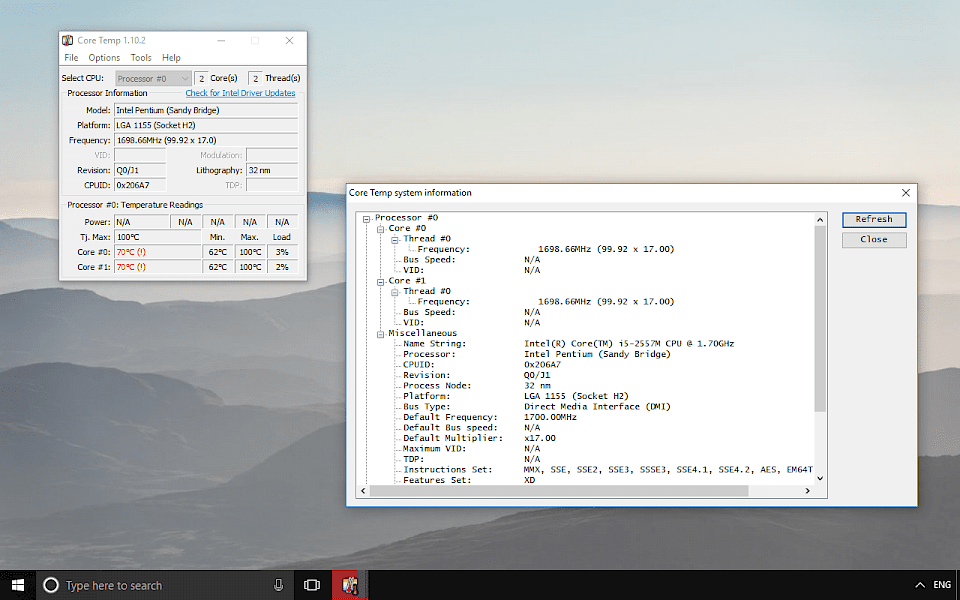Viewport: 960px width, 600px height.
Task: Click the Platform field 'LGA 1155 (Socket H2)'
Action: pos(206,125)
